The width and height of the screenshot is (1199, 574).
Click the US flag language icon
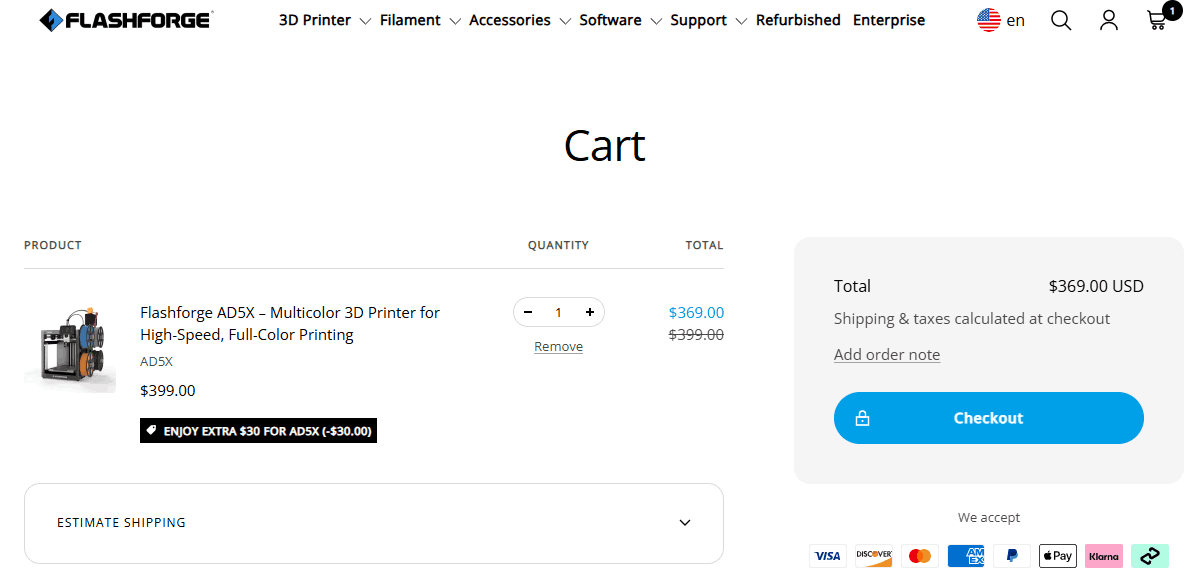989,20
